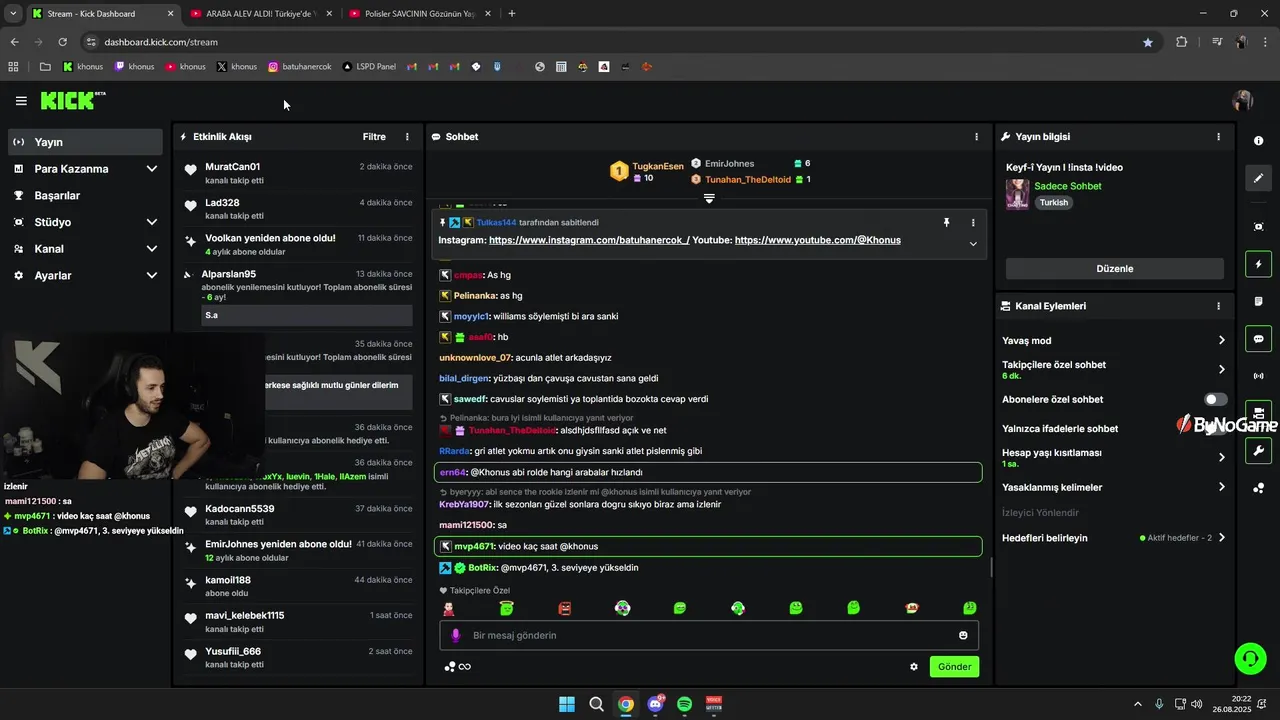
Task: Click the broadcast signal icon in right rail
Action: [1258, 376]
